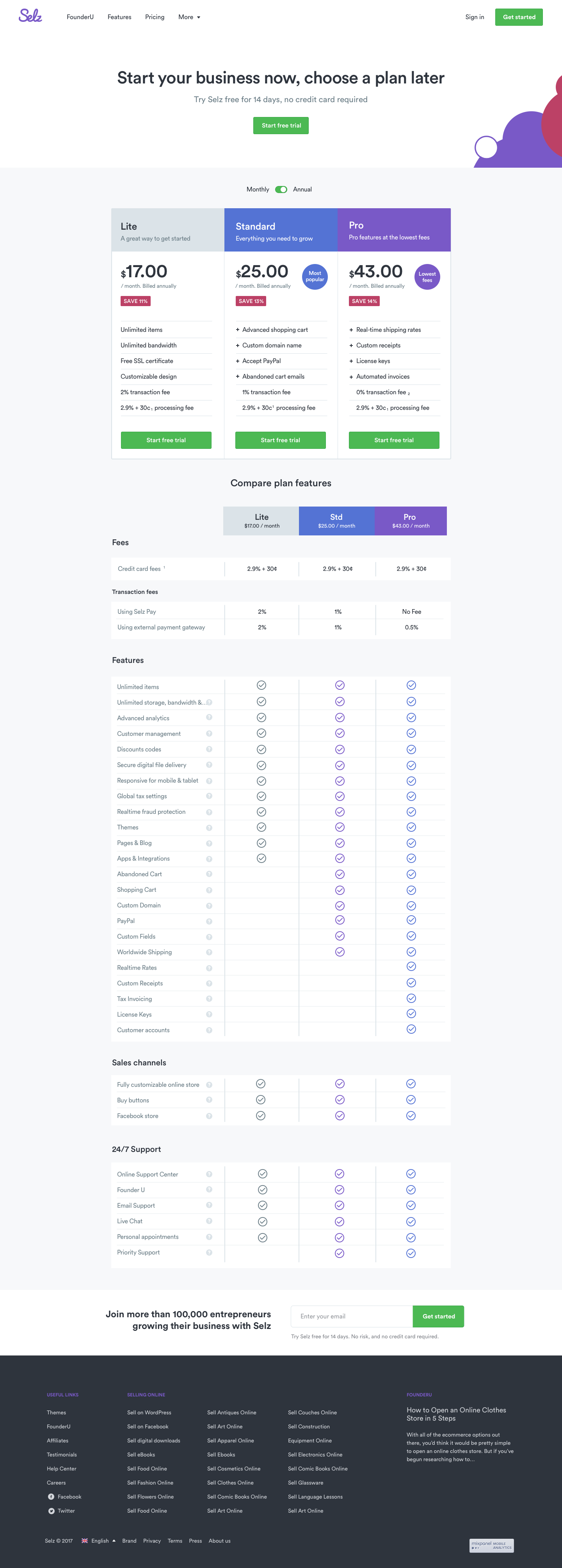Image resolution: width=562 pixels, height=1568 pixels.
Task: Select the Std comparison column header
Action: [x=337, y=521]
